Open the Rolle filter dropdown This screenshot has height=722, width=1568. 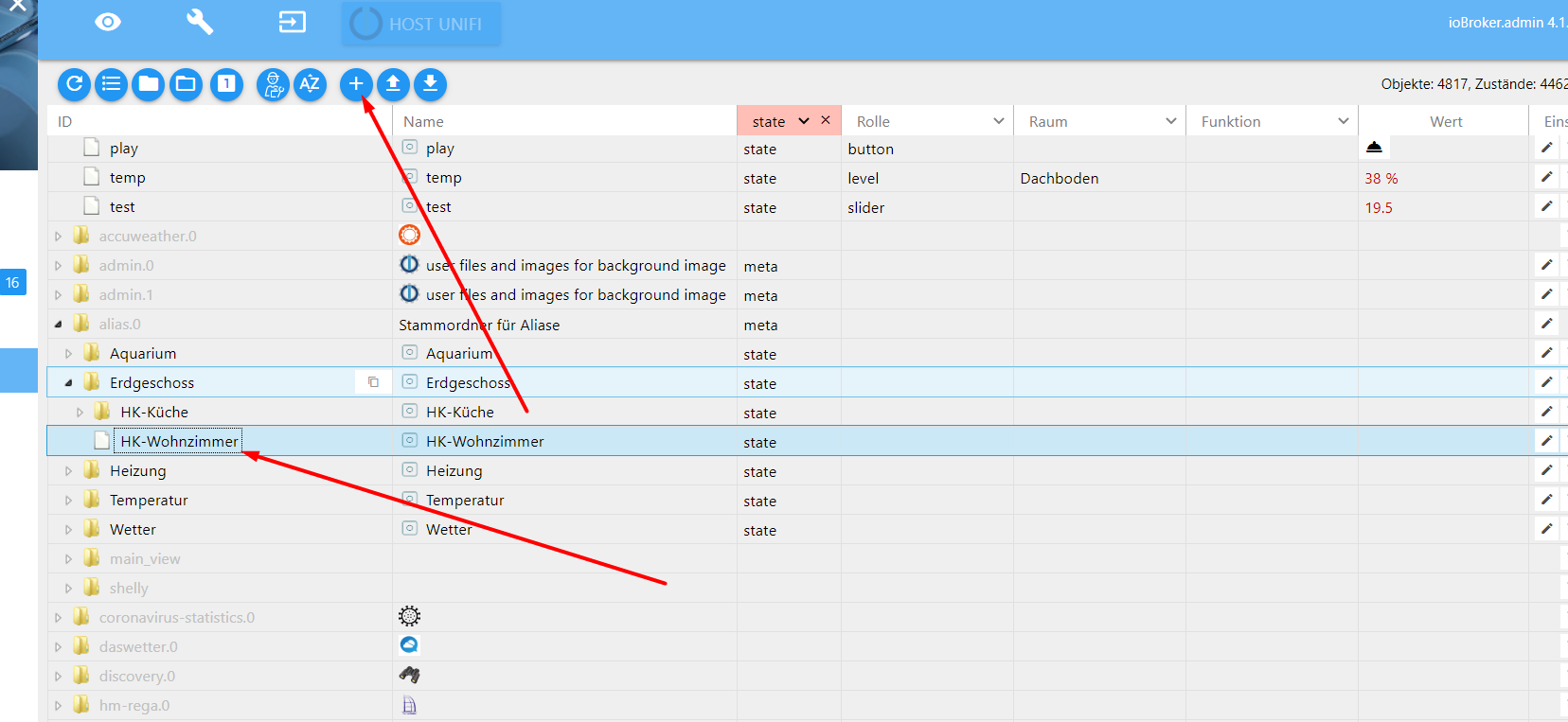pos(998,121)
